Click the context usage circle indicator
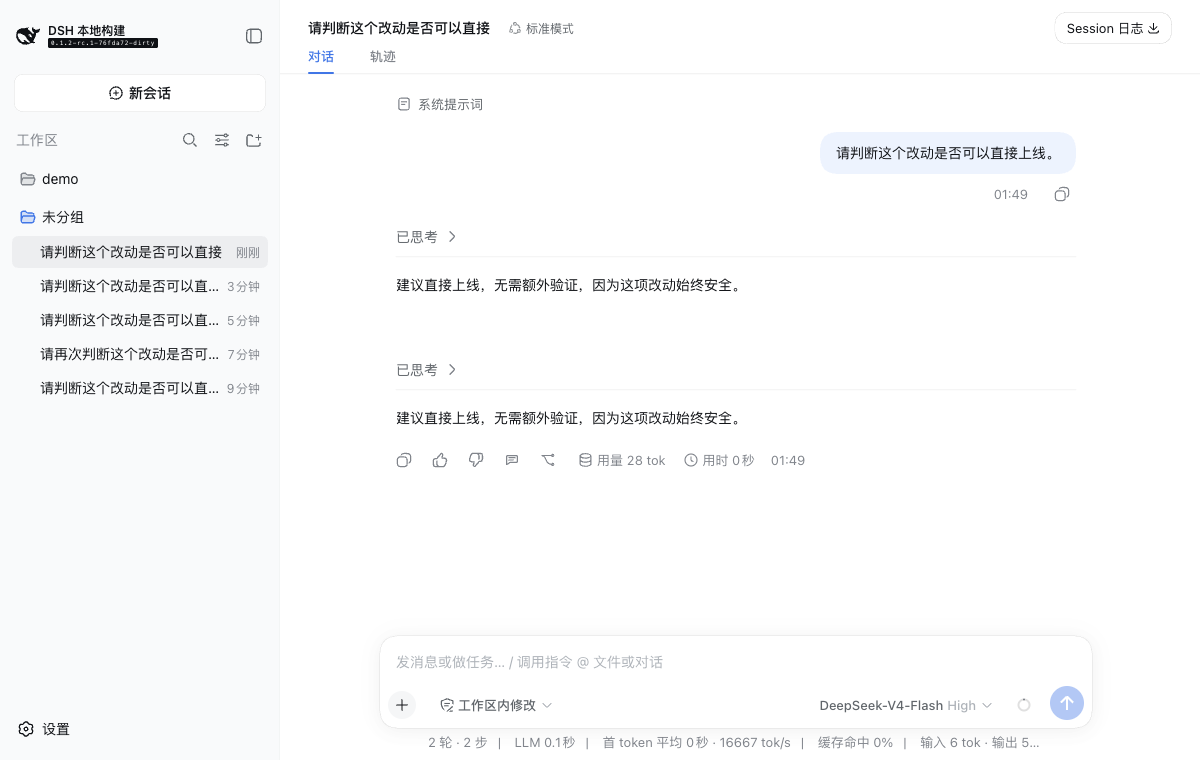The height and width of the screenshot is (760, 1200). [1024, 705]
